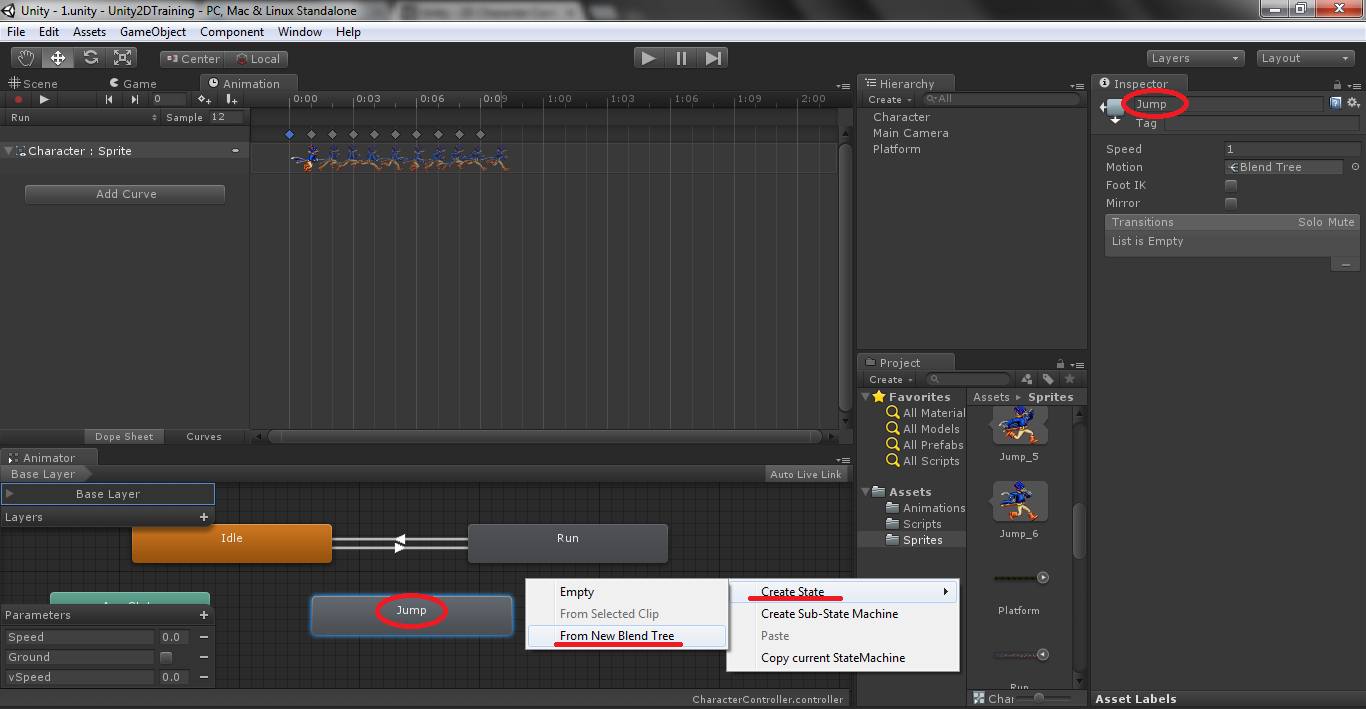1366x709 pixels.
Task: Open the GameObject menu
Action: pyautogui.click(x=153, y=32)
